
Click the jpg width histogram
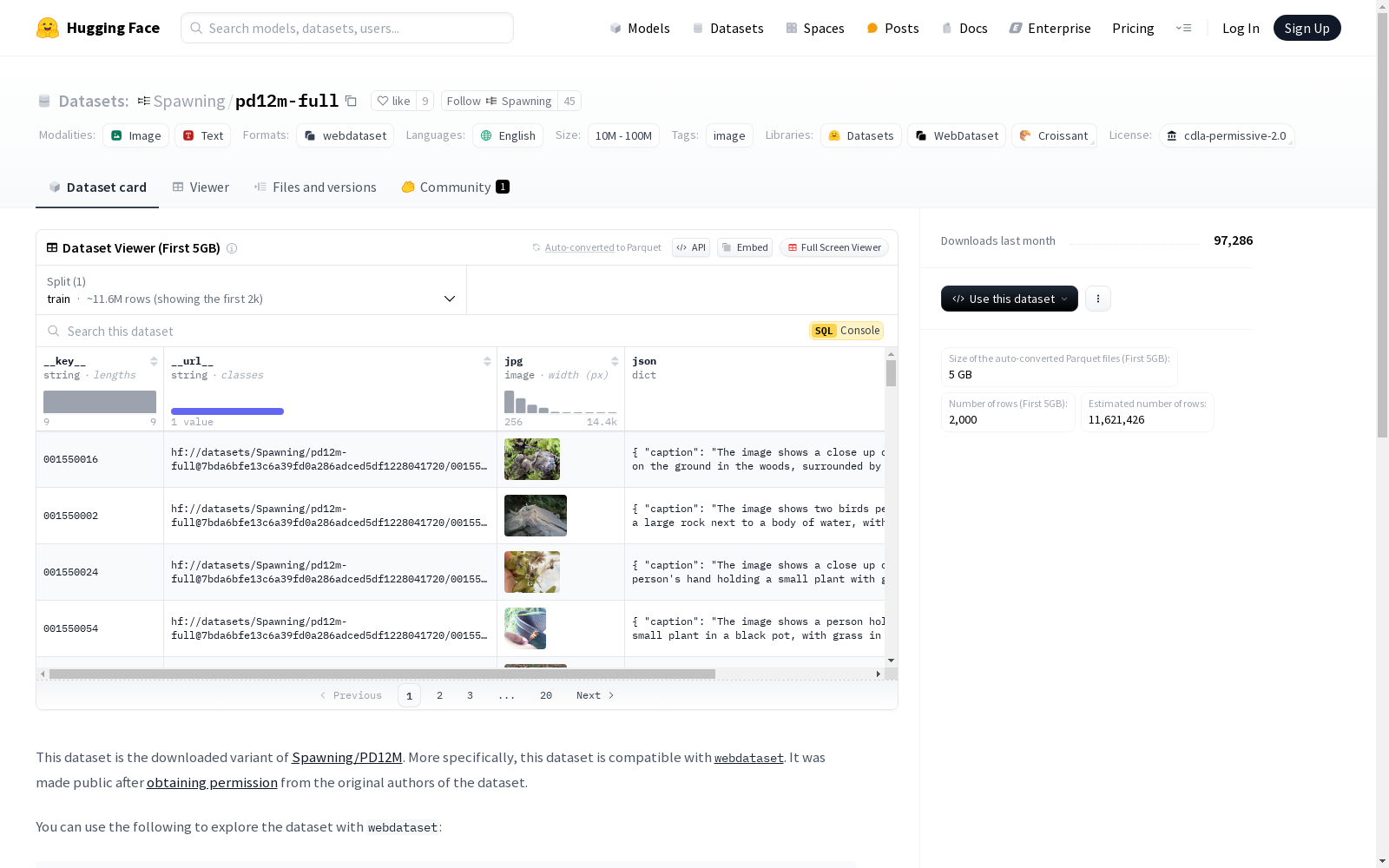561,402
